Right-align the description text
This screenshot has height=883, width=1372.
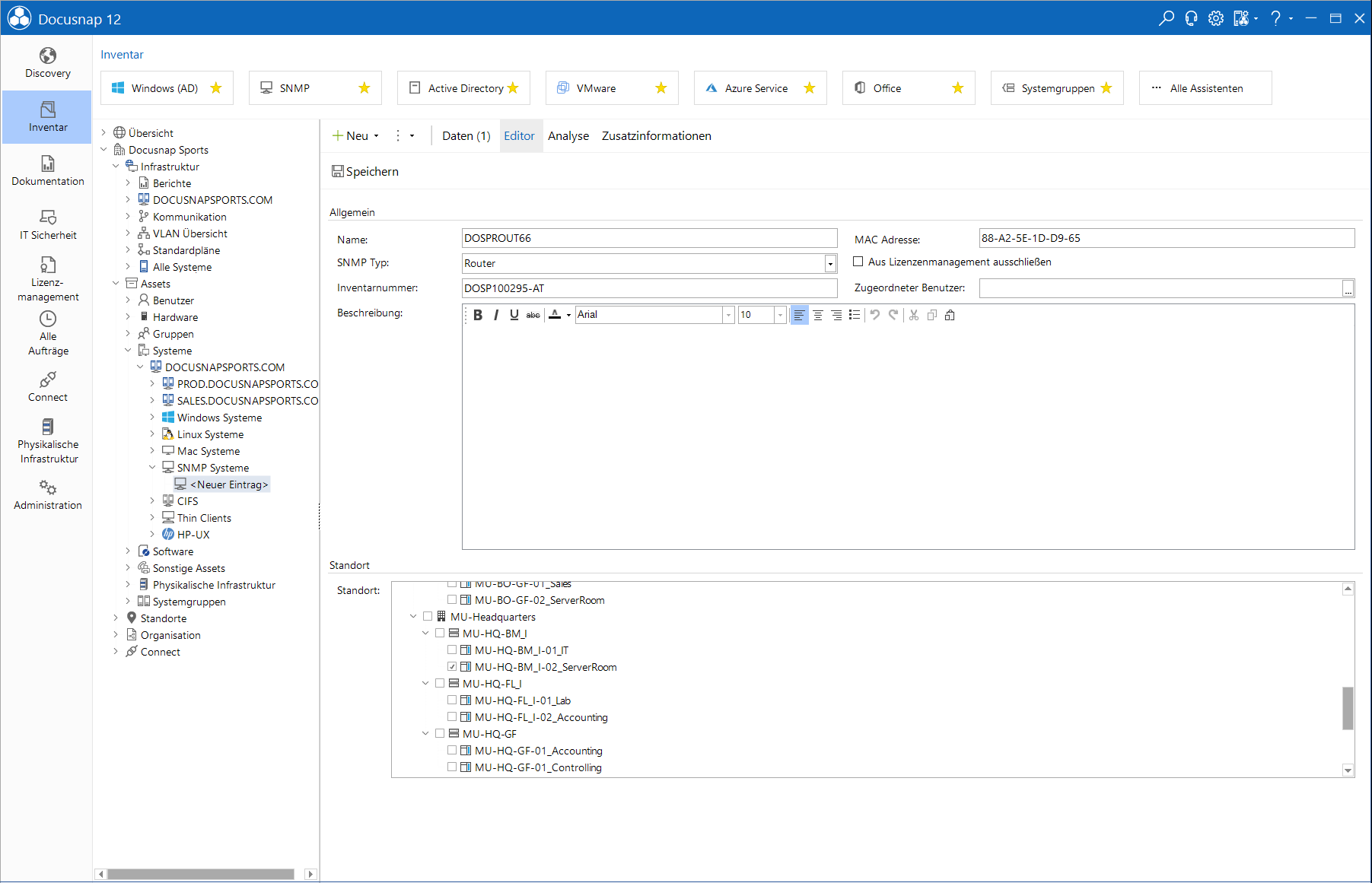pyautogui.click(x=836, y=315)
